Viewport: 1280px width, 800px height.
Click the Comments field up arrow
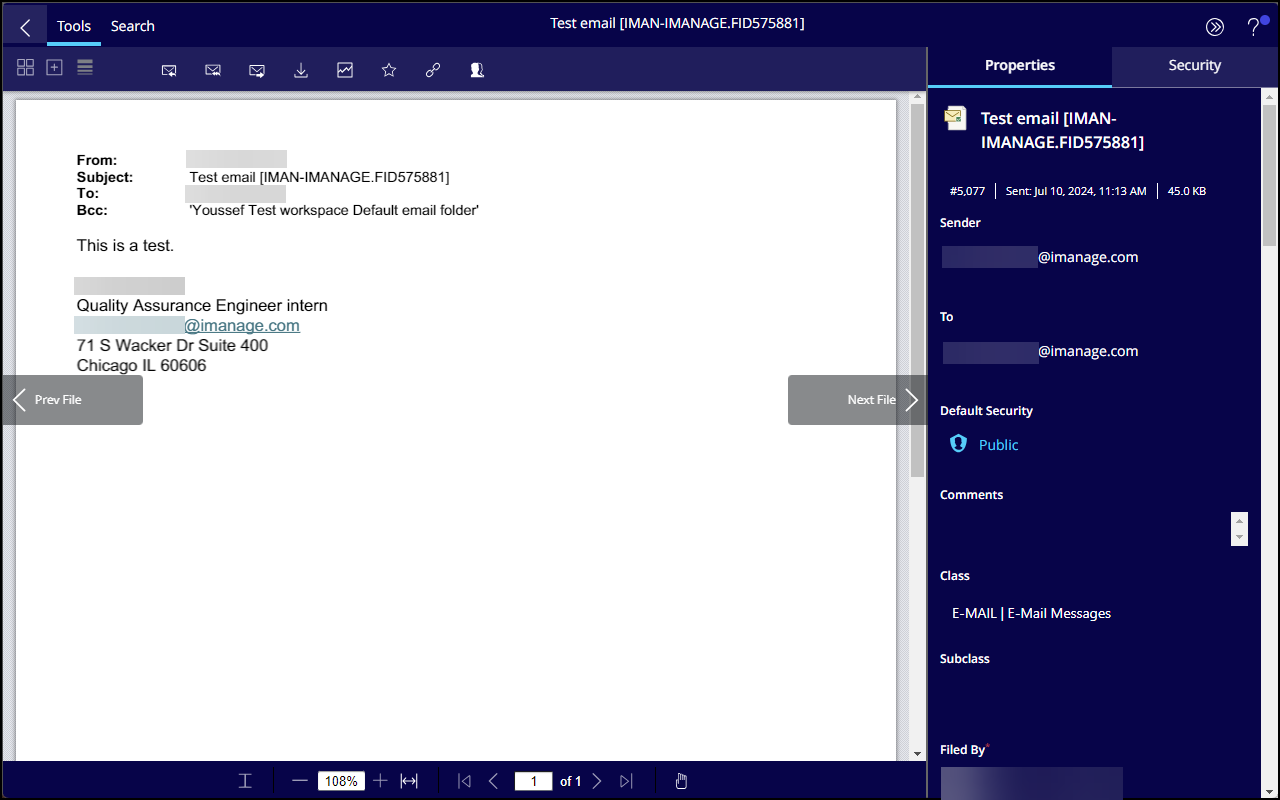click(1240, 521)
